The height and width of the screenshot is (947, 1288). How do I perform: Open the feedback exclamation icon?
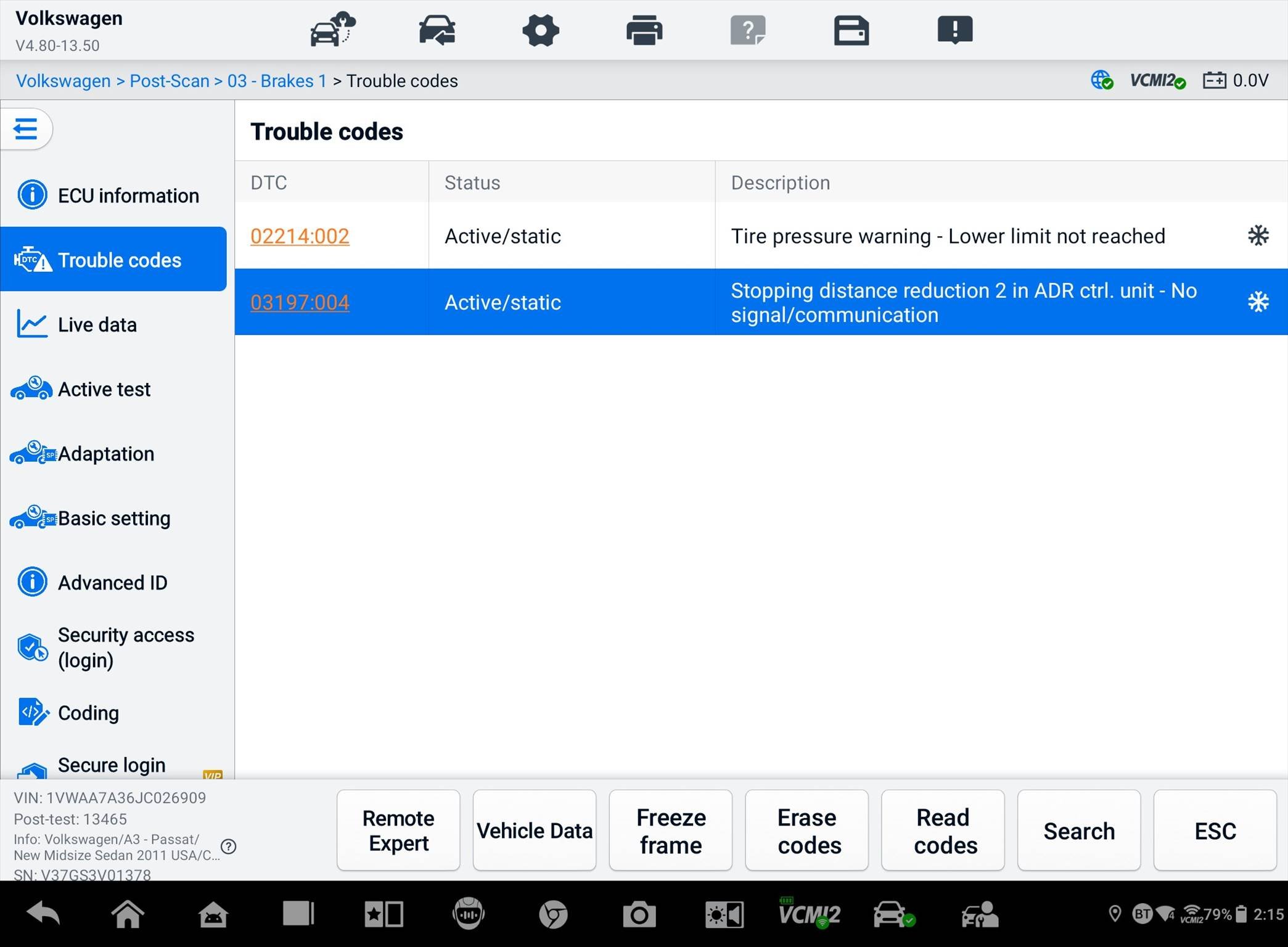pos(955,30)
